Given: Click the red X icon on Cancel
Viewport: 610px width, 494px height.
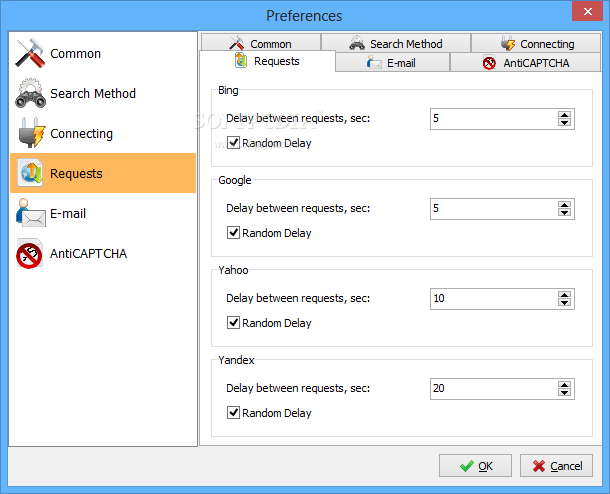Looking at the screenshot, I should click(x=539, y=466).
